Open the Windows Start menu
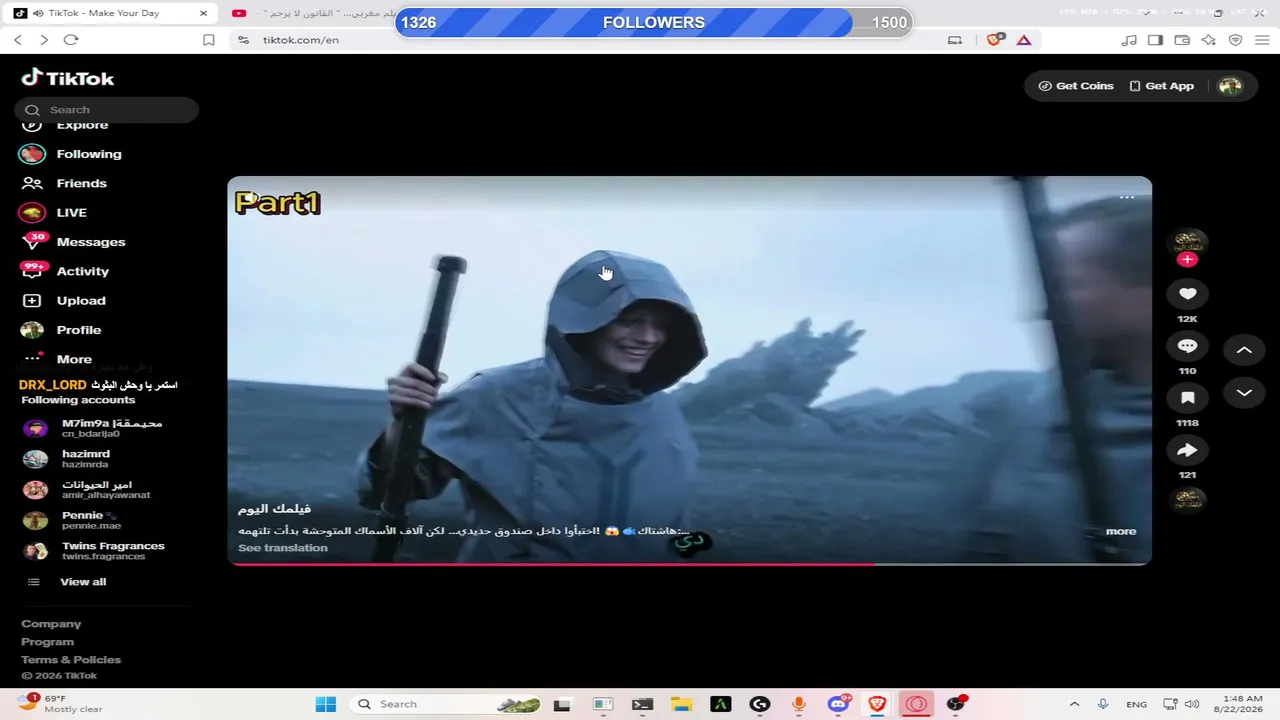This screenshot has height=720, width=1280. pos(326,704)
